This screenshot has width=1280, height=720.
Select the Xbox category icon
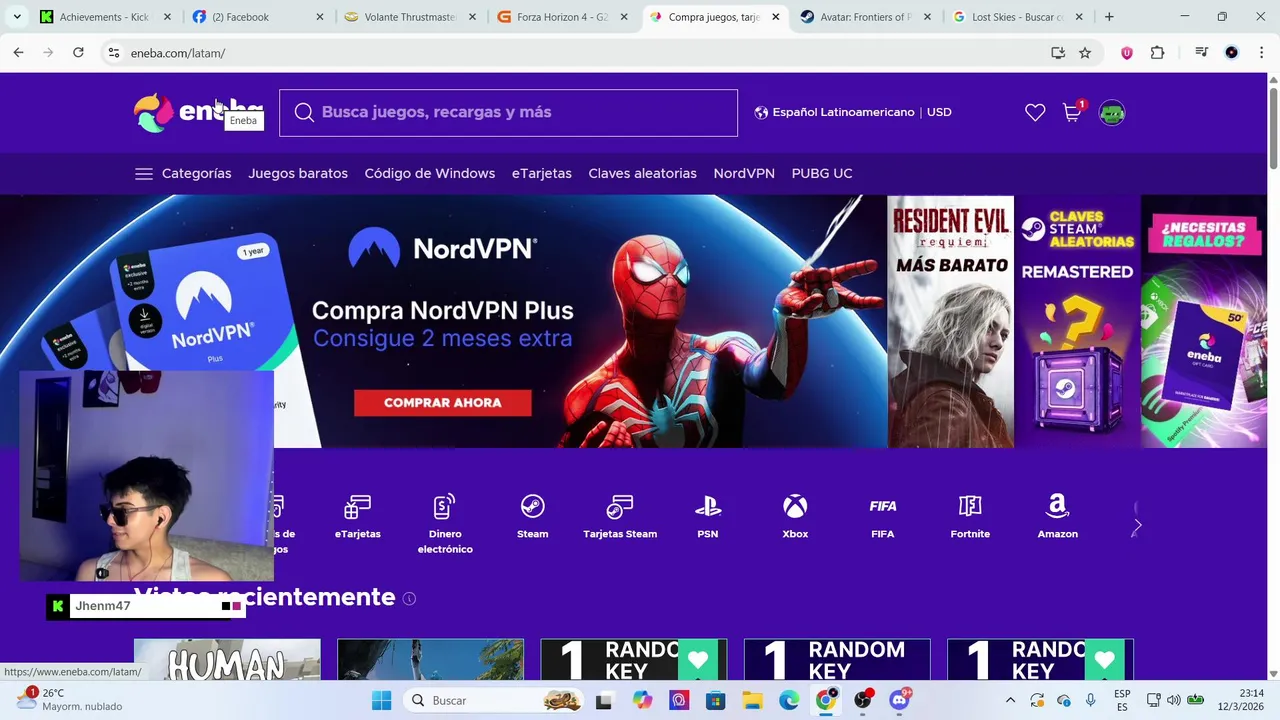795,517
